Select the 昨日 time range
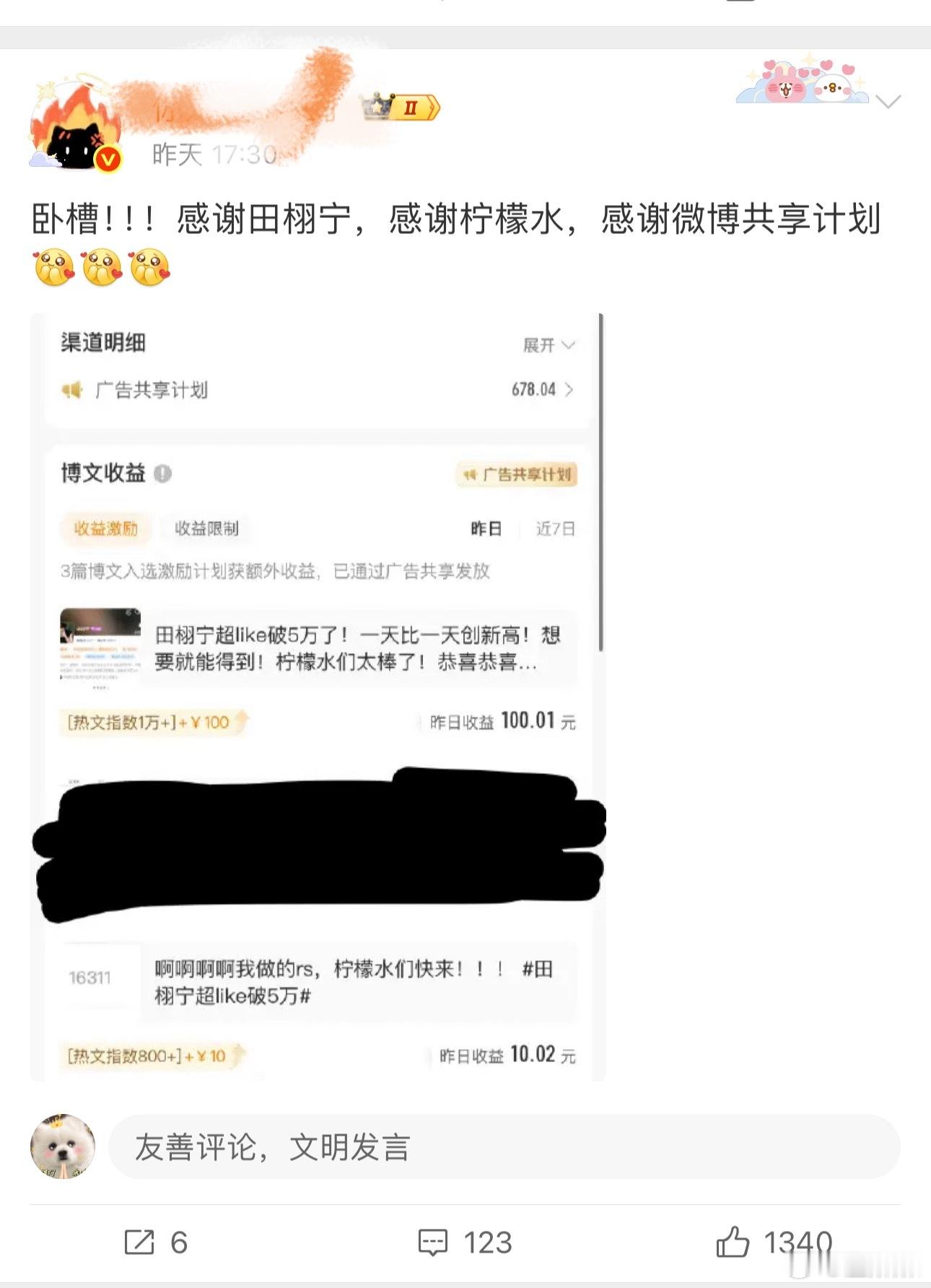This screenshot has height=1288, width=931. (486, 528)
